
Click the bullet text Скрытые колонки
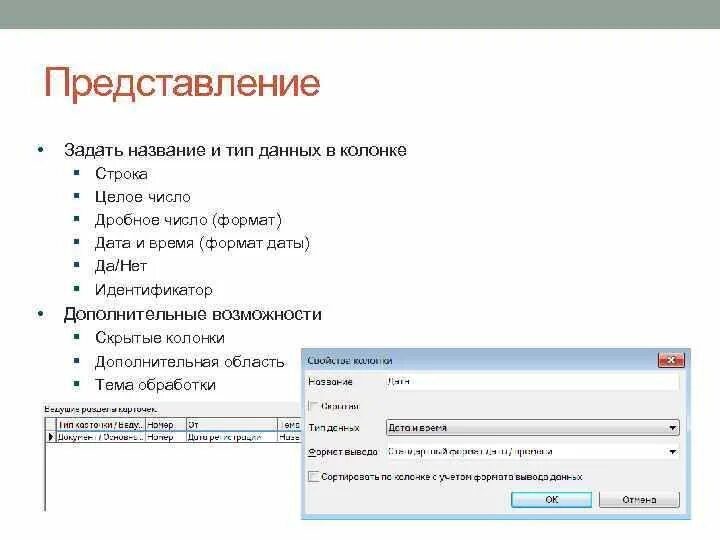pyautogui.click(x=160, y=338)
